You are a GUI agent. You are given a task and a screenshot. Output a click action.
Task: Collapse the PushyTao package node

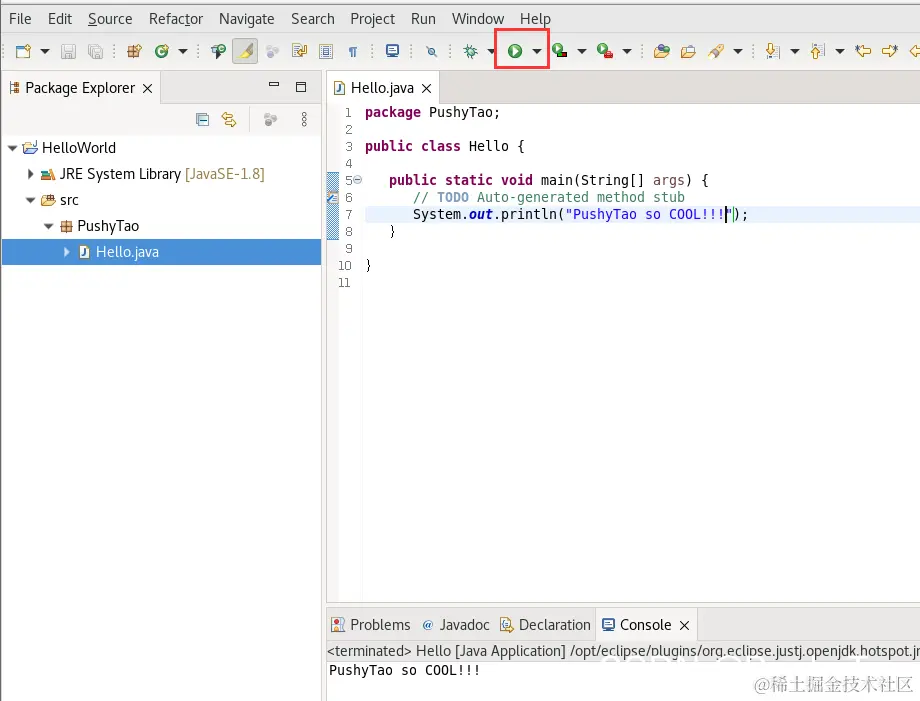(49, 226)
